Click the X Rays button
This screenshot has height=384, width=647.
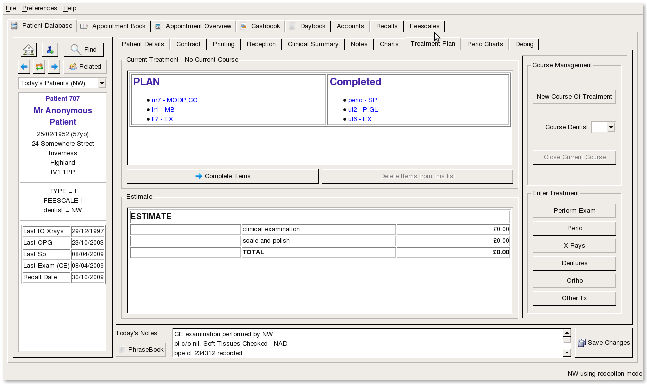pyautogui.click(x=574, y=245)
